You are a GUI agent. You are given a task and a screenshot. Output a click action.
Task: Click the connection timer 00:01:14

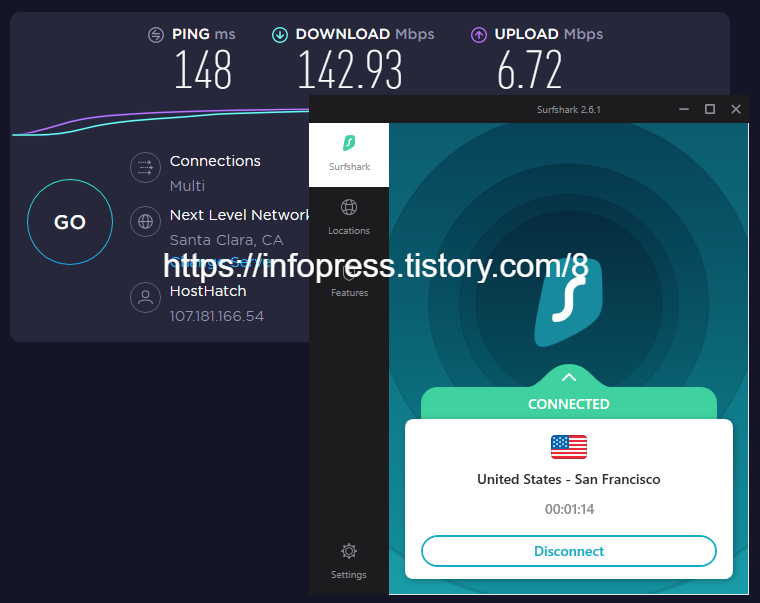pos(569,509)
